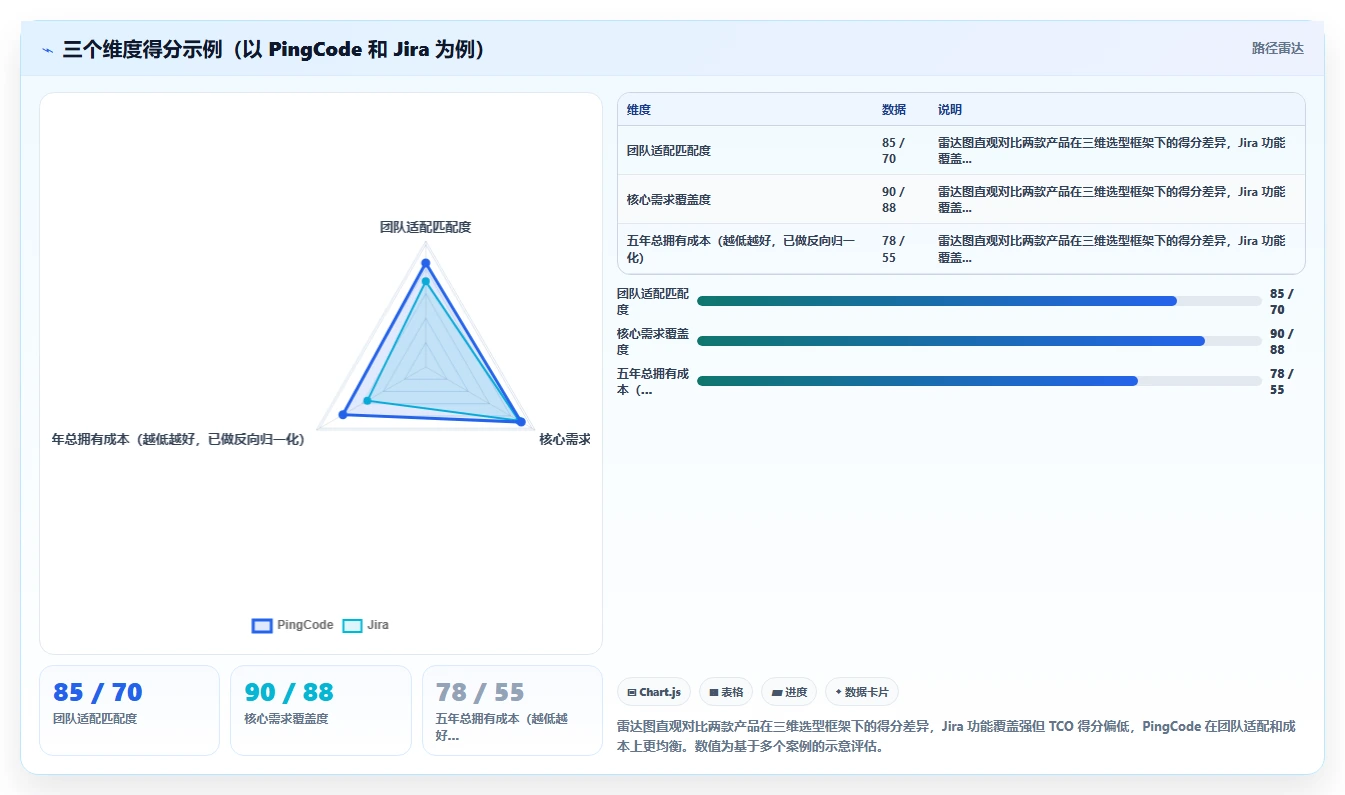This screenshot has width=1345, height=795.
Task: Click the PingCode top radar point
Action: (425, 264)
